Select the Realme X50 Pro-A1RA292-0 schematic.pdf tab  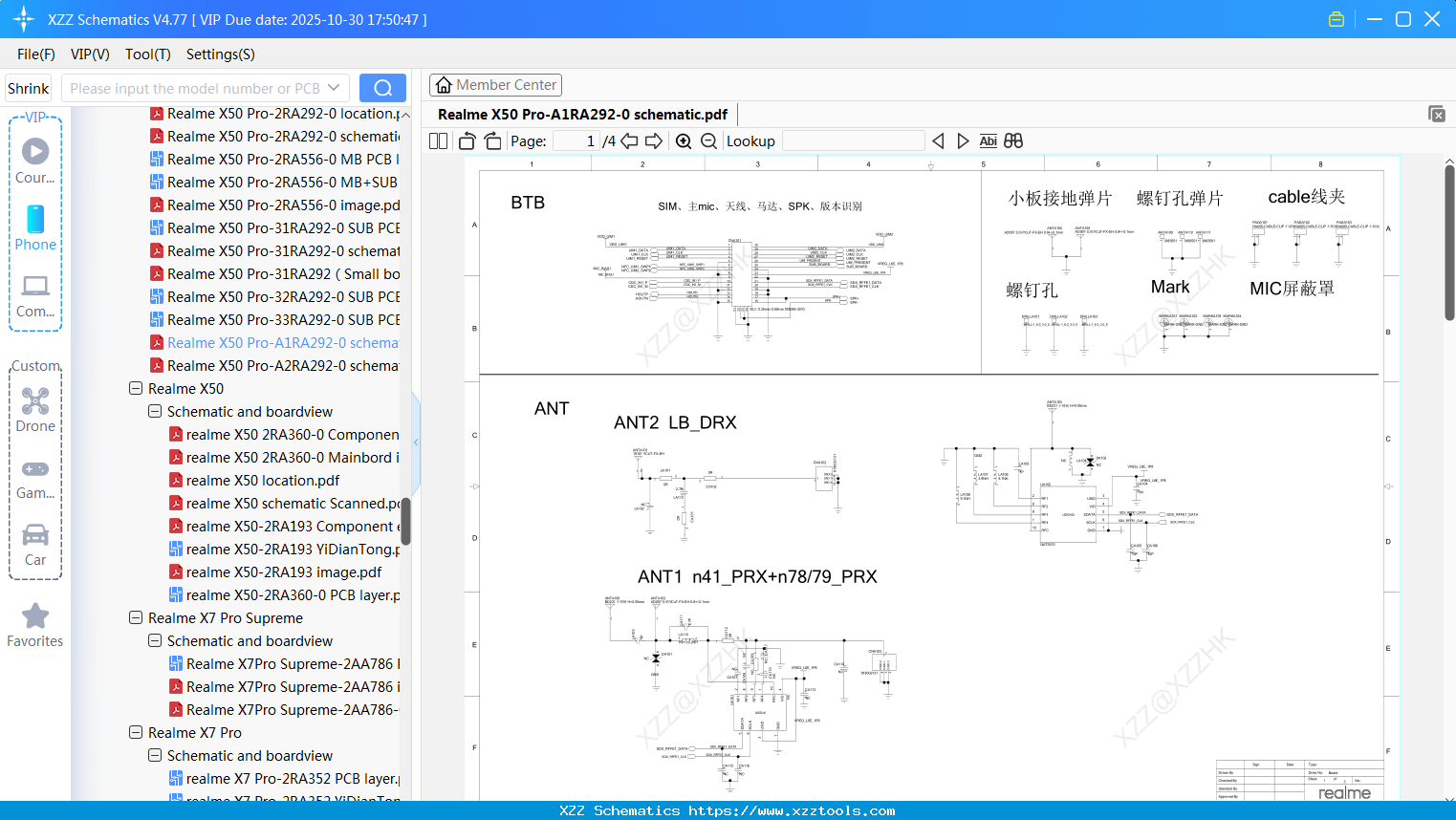(x=582, y=115)
